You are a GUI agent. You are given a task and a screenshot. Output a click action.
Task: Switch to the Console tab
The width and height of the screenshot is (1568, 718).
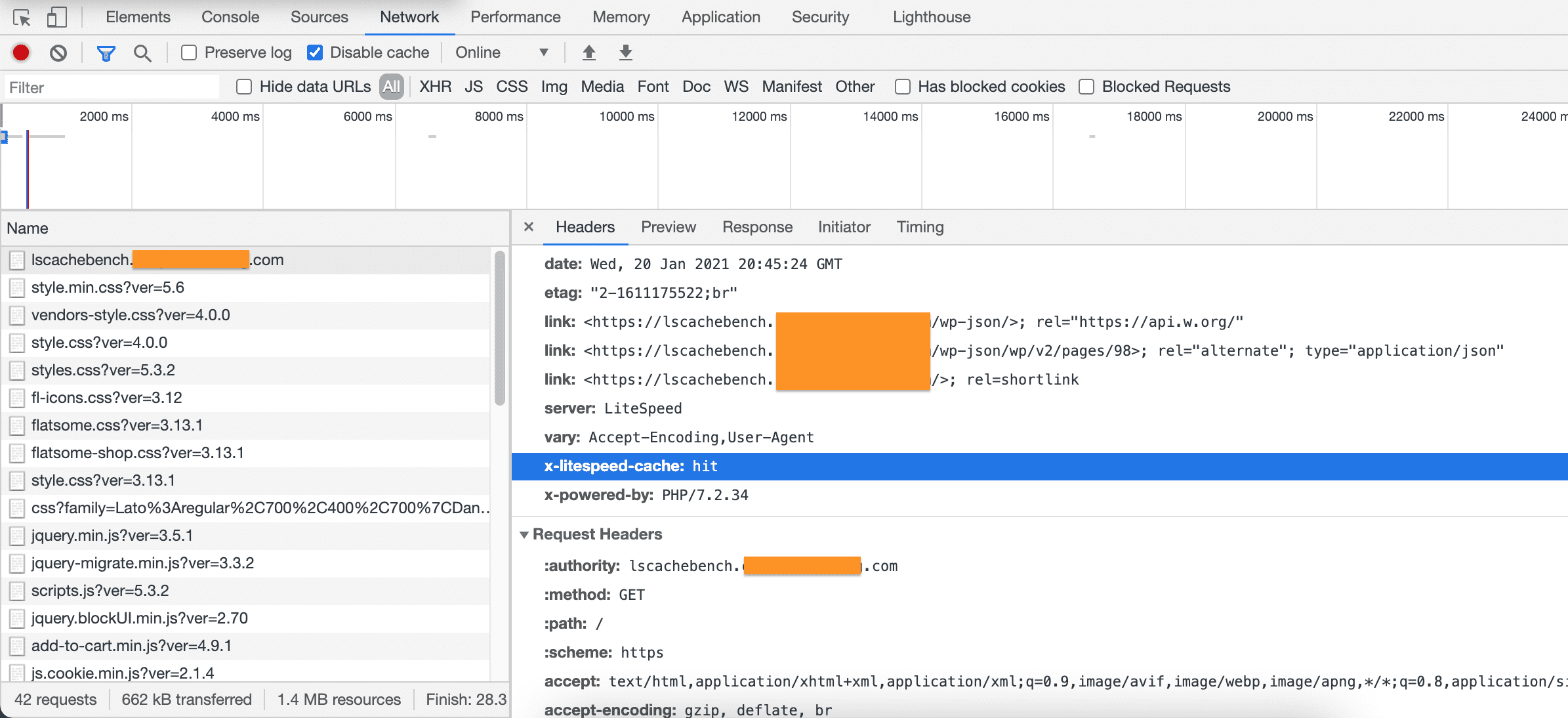pyautogui.click(x=230, y=17)
